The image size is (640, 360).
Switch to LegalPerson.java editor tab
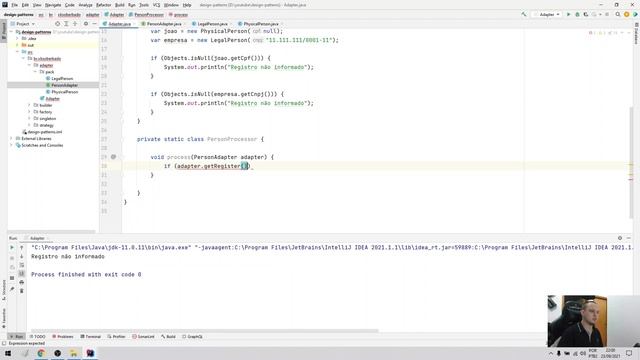pyautogui.click(x=210, y=24)
